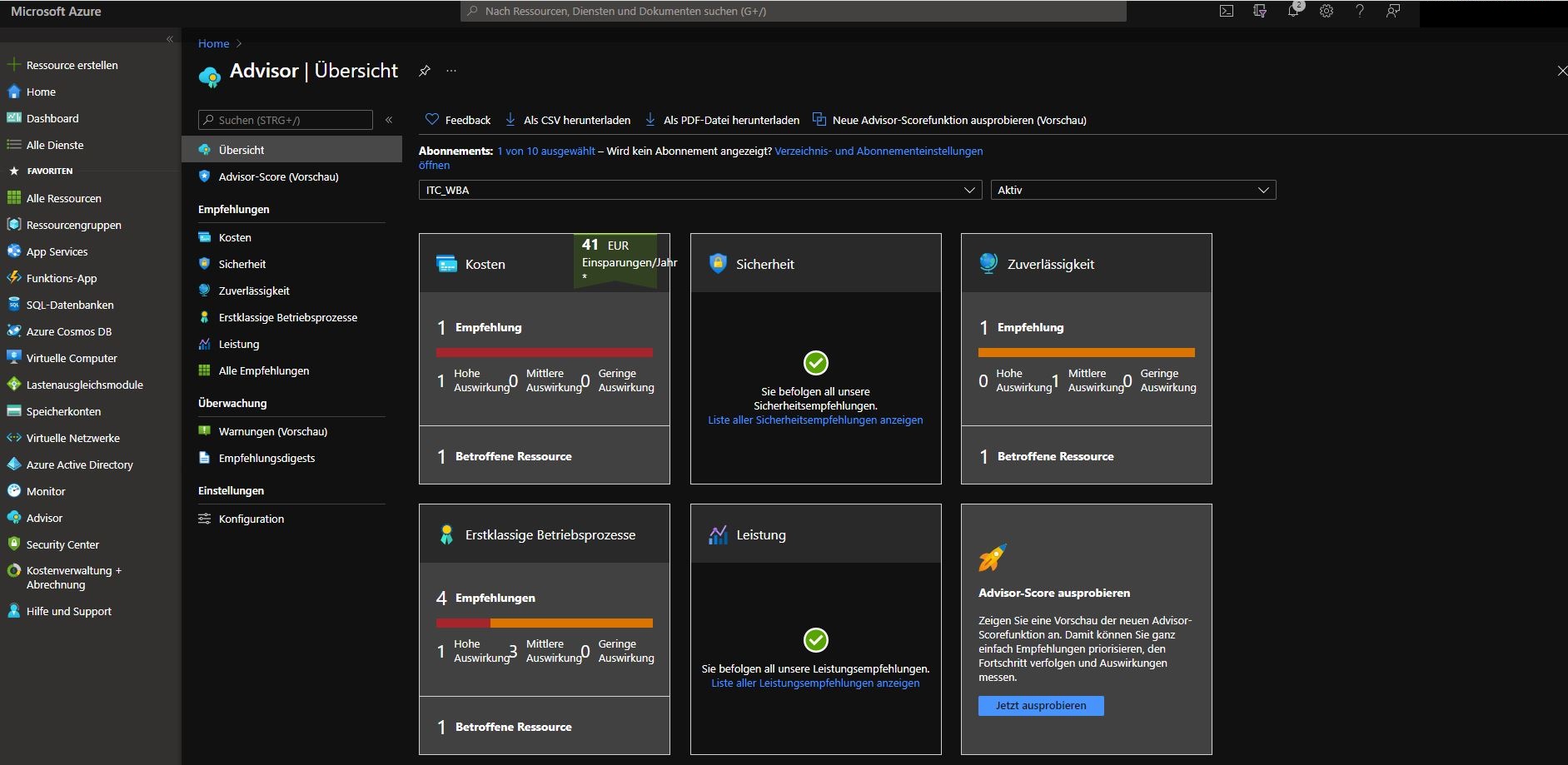The image size is (1568, 765).
Task: Open Virtuelle Computer in the sidebar
Action: point(72,358)
